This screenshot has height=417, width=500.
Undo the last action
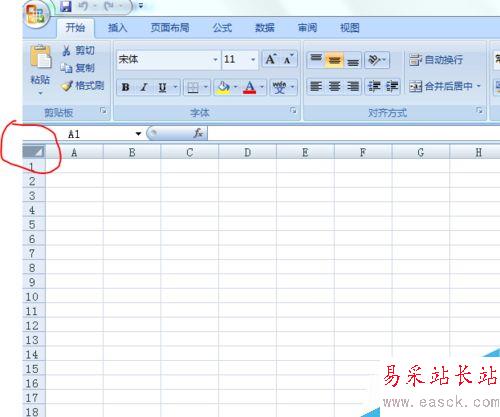coord(83,6)
